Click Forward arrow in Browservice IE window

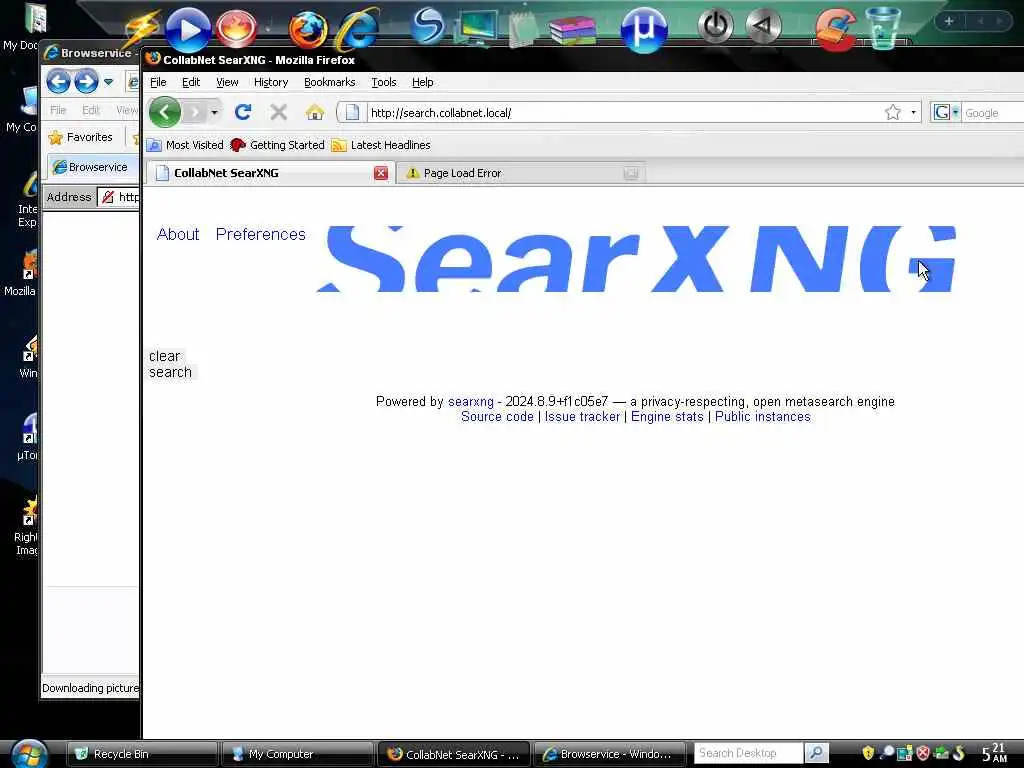point(86,82)
